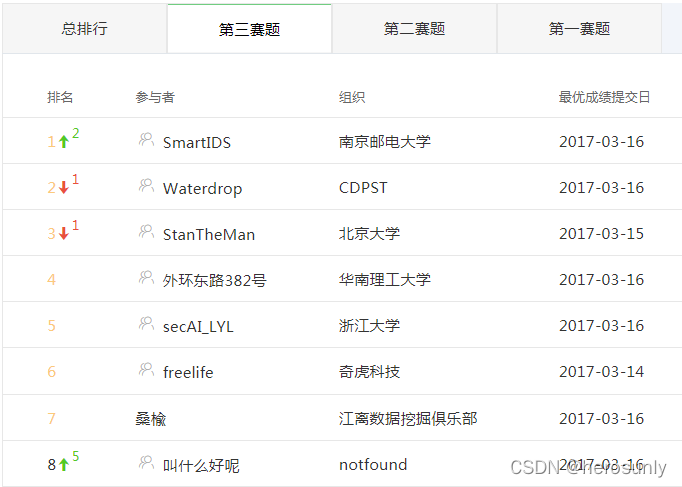Click rank number 4
This screenshot has height=487, width=682.
click(x=51, y=280)
